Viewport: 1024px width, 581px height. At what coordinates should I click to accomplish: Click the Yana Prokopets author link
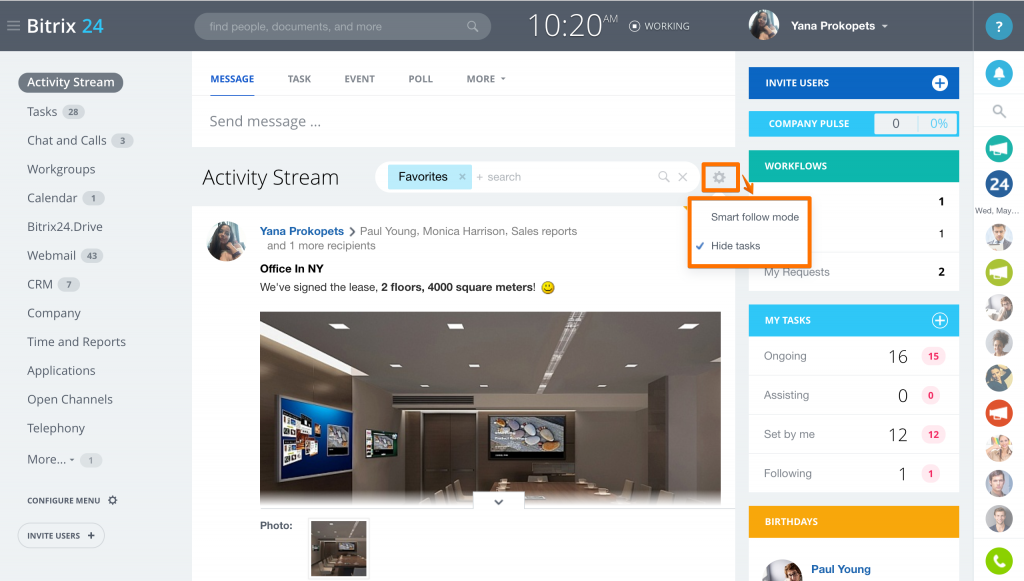(302, 231)
